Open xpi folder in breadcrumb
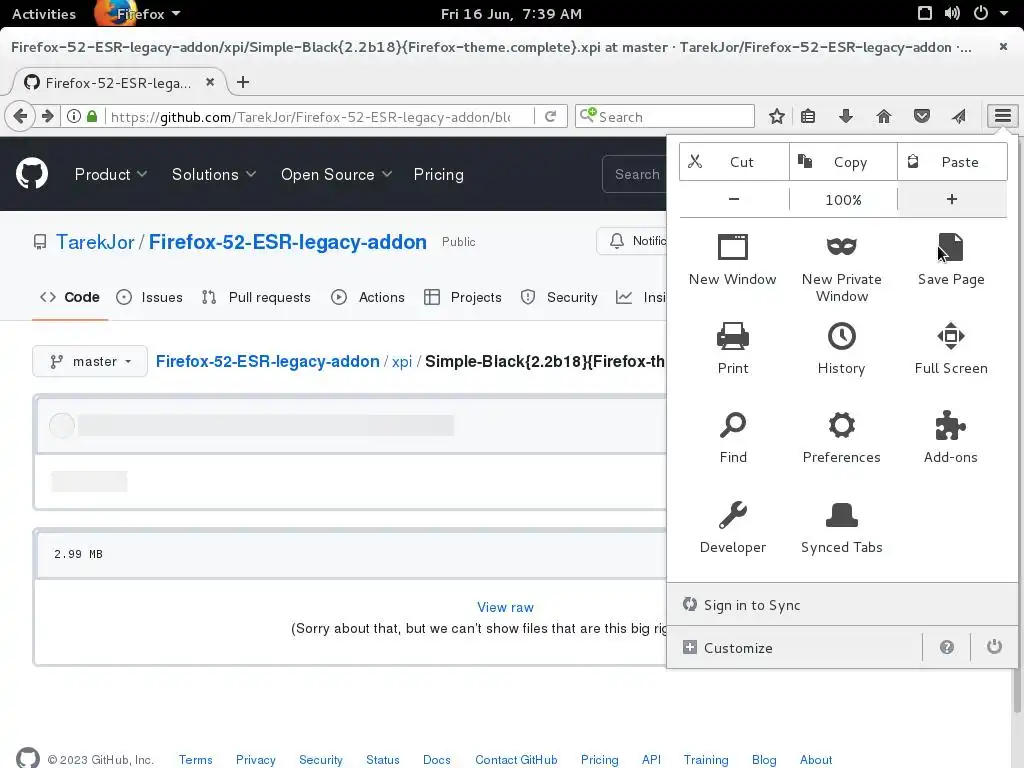 click(402, 361)
